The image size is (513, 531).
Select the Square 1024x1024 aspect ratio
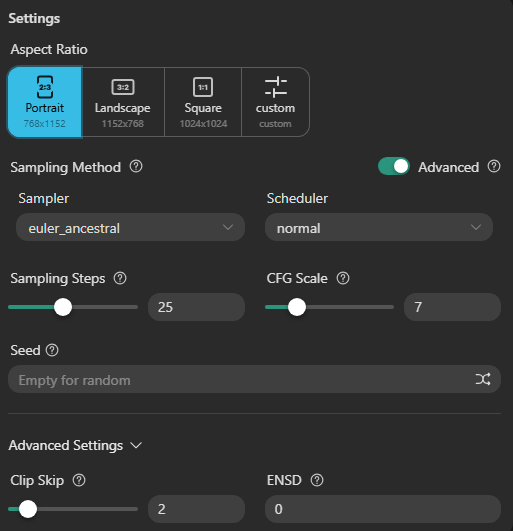click(x=203, y=102)
